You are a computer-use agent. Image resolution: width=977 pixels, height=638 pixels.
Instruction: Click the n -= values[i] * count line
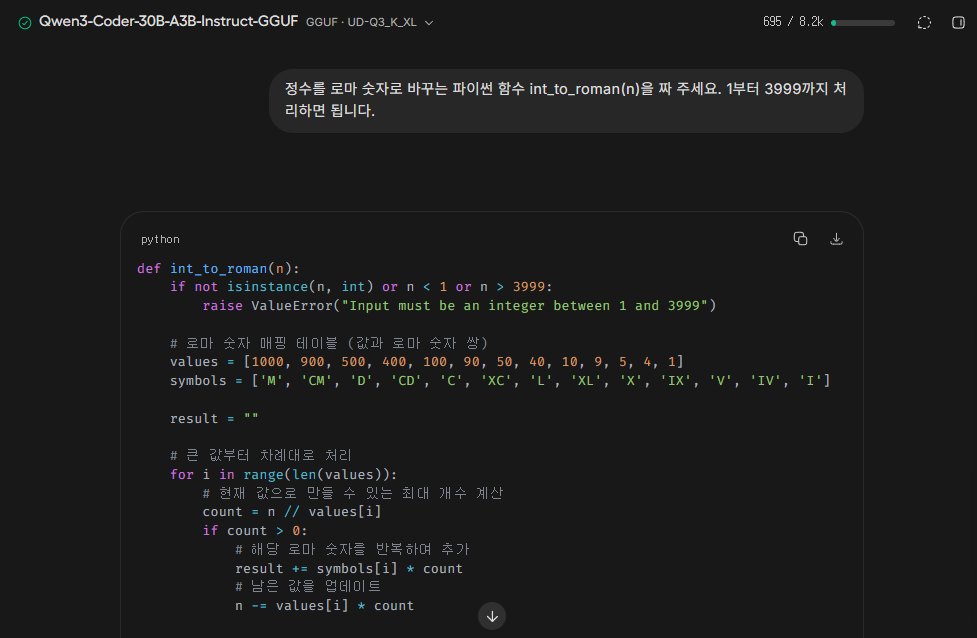(x=324, y=606)
